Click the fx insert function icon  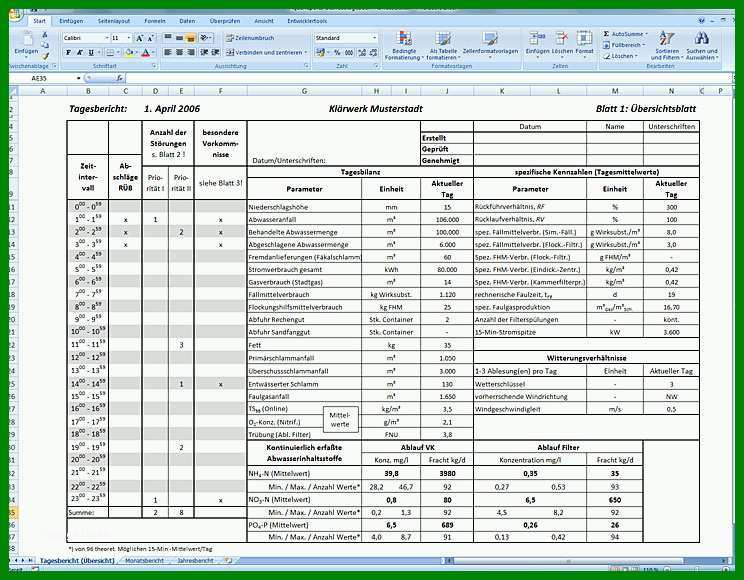120,78
